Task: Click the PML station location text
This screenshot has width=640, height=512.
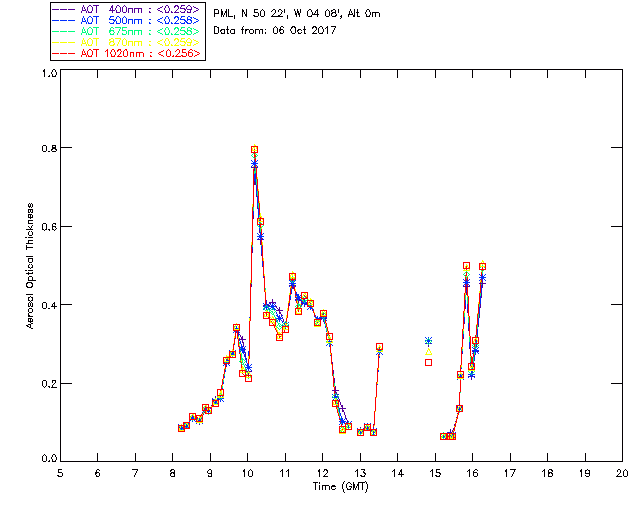Action: coord(297,14)
